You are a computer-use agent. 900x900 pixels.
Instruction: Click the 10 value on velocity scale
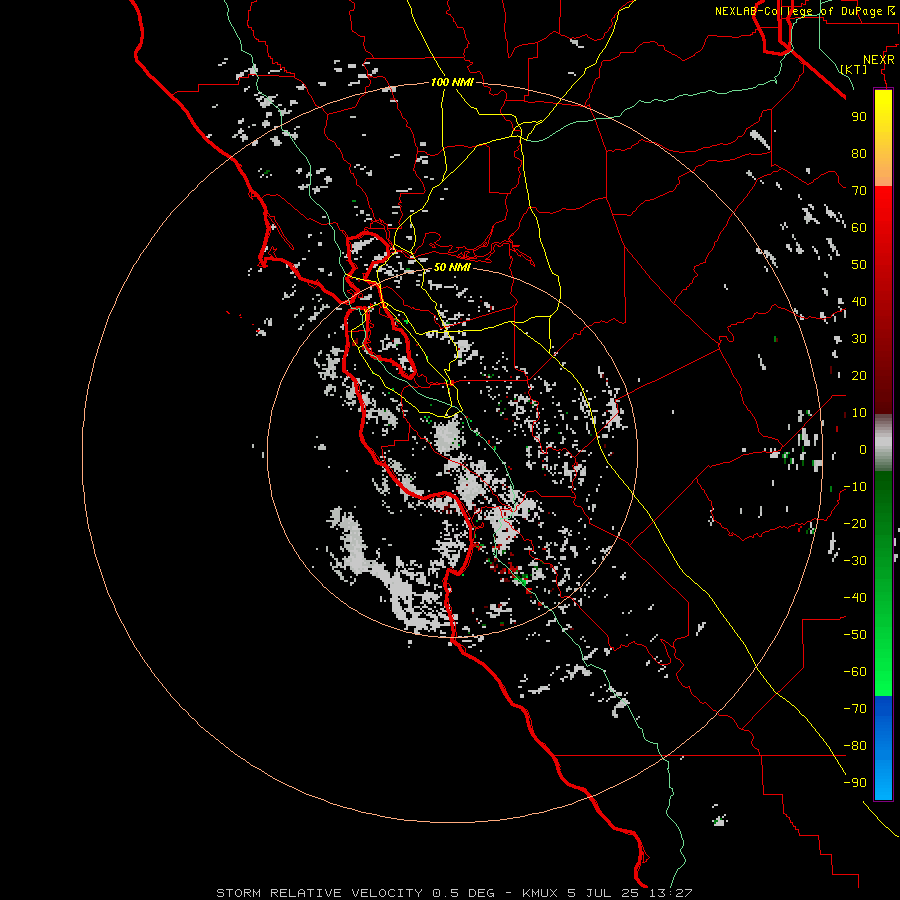pos(859,413)
